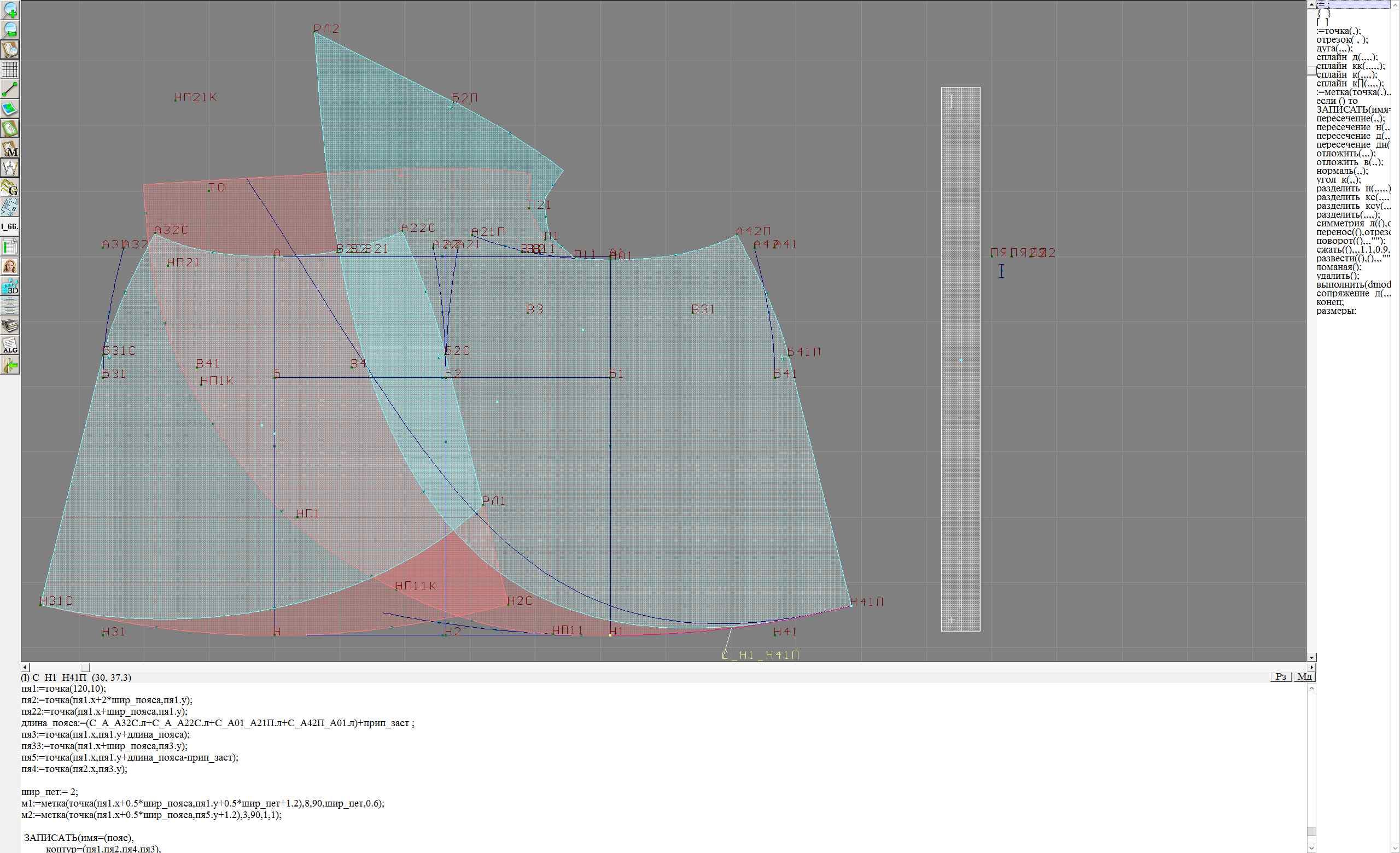This screenshot has width=1400, height=853.
Task: Open the 3D view icon
Action: click(10, 286)
